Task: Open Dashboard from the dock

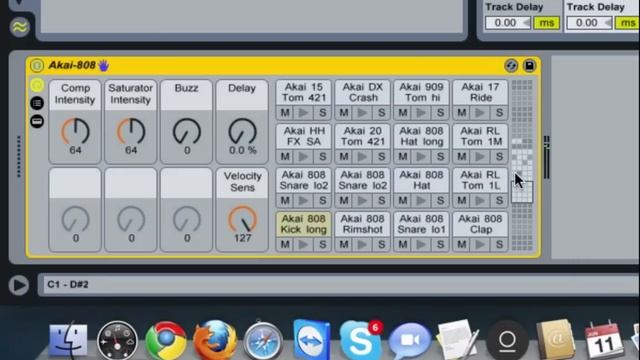Action: (117, 341)
